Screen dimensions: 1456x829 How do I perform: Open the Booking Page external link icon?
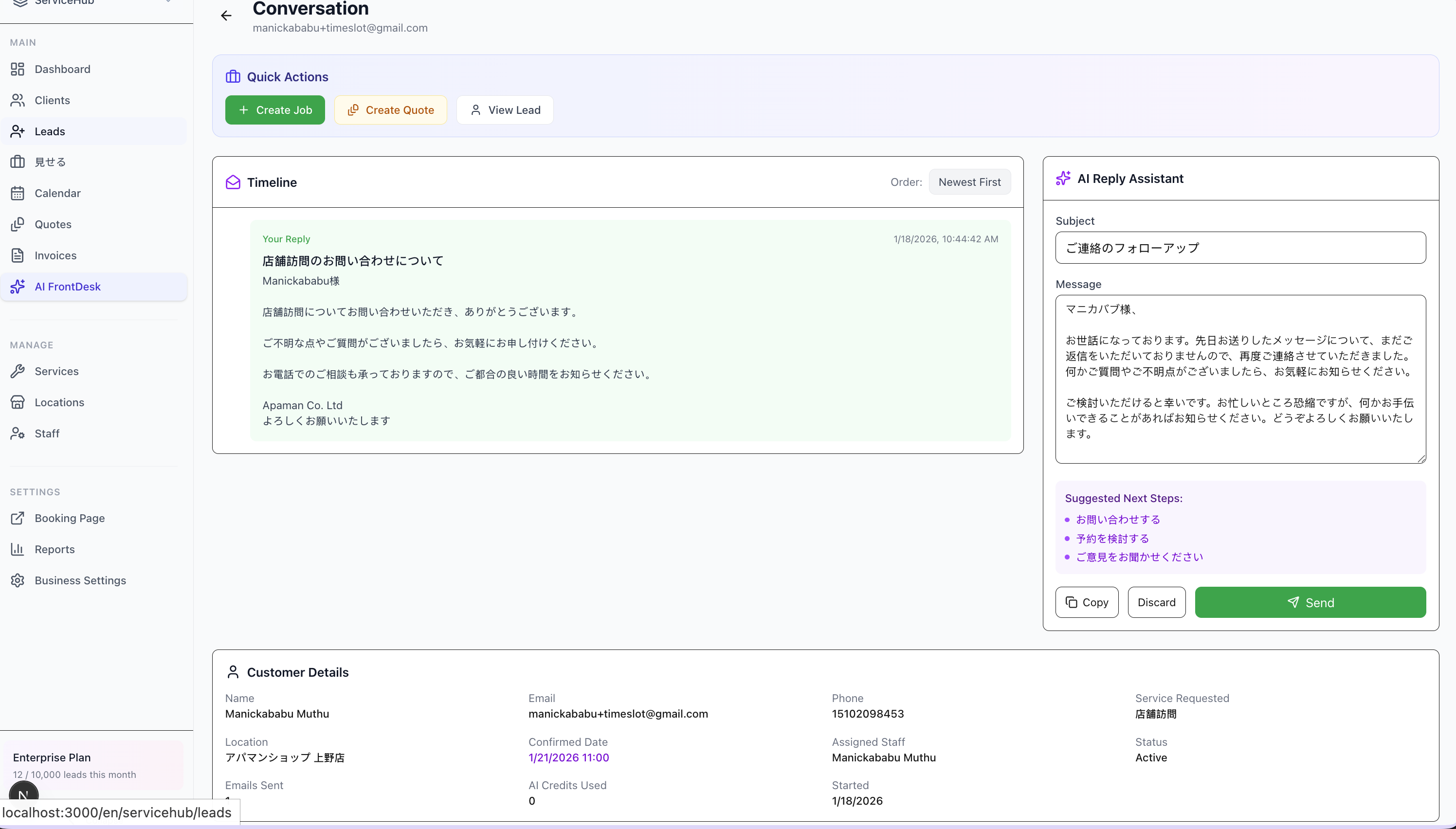[18, 518]
